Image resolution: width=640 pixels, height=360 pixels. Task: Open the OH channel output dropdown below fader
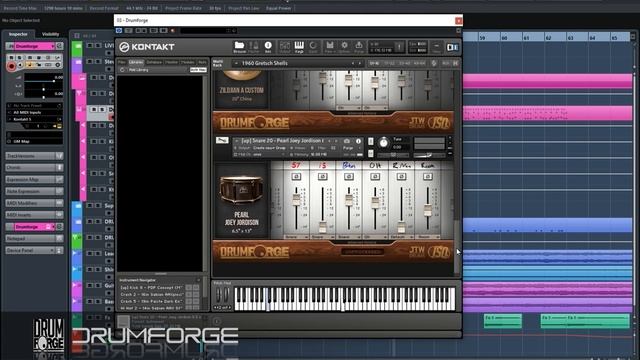pyautogui.click(x=375, y=237)
